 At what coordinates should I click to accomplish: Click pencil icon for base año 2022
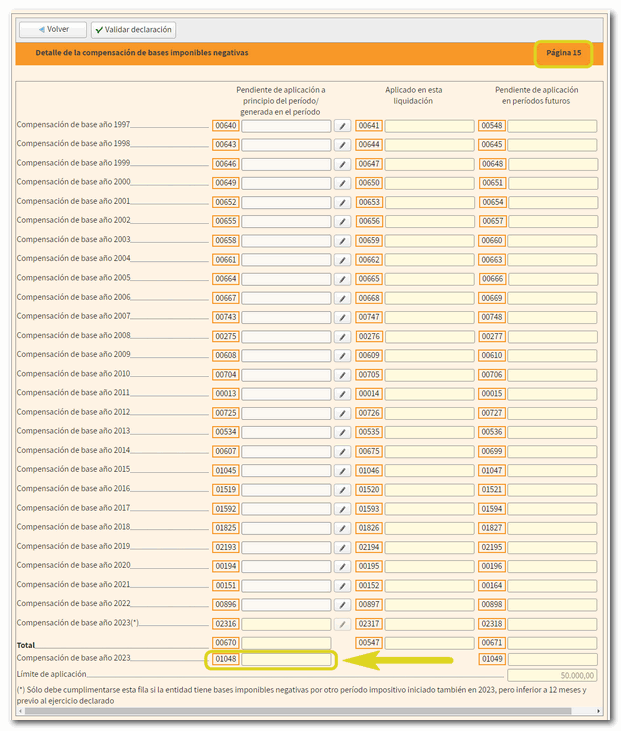tap(342, 604)
